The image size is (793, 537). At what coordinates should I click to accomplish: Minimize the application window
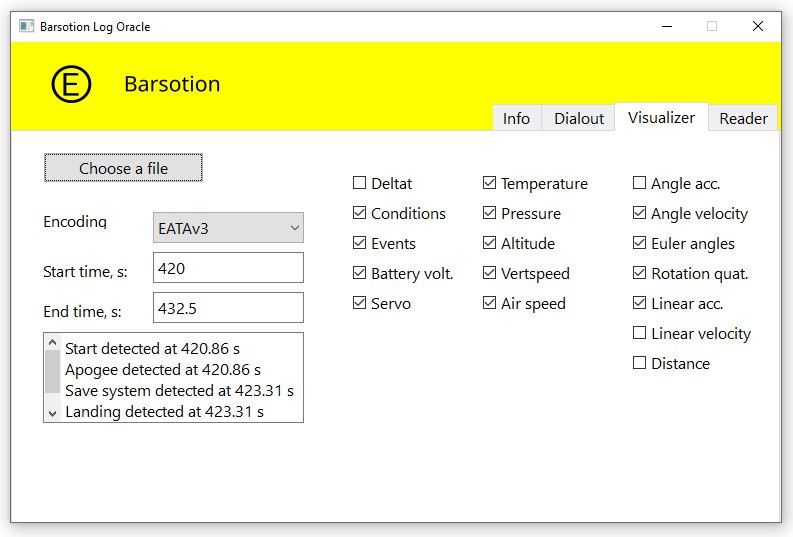pyautogui.click(x=666, y=27)
